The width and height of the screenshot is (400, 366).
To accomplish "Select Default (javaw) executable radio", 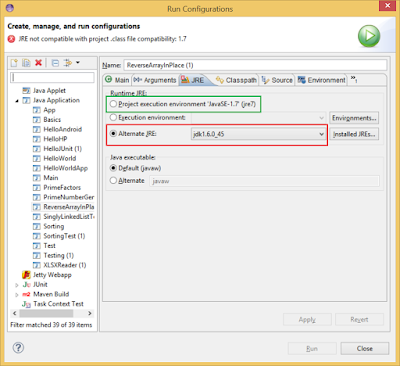I will point(113,168).
